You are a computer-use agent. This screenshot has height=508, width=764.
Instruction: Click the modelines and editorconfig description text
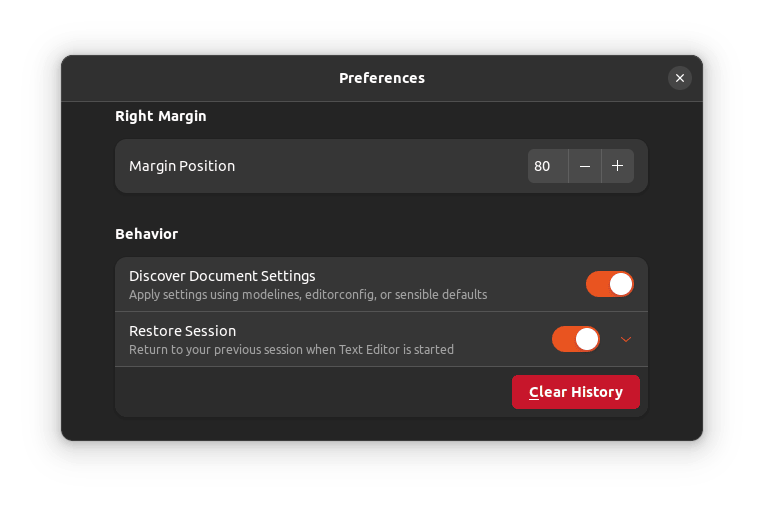click(308, 295)
